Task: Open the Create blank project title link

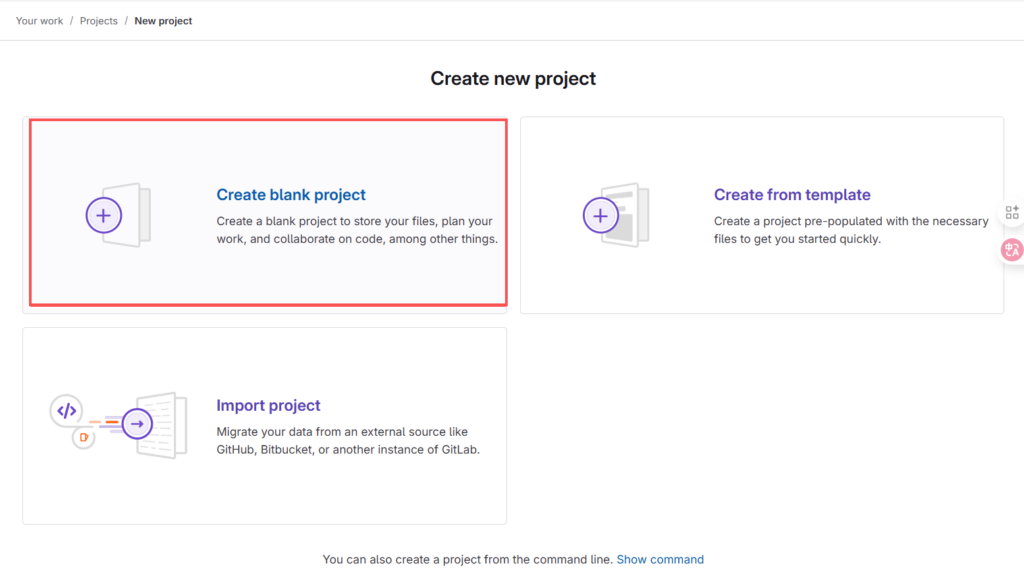Action: point(291,195)
